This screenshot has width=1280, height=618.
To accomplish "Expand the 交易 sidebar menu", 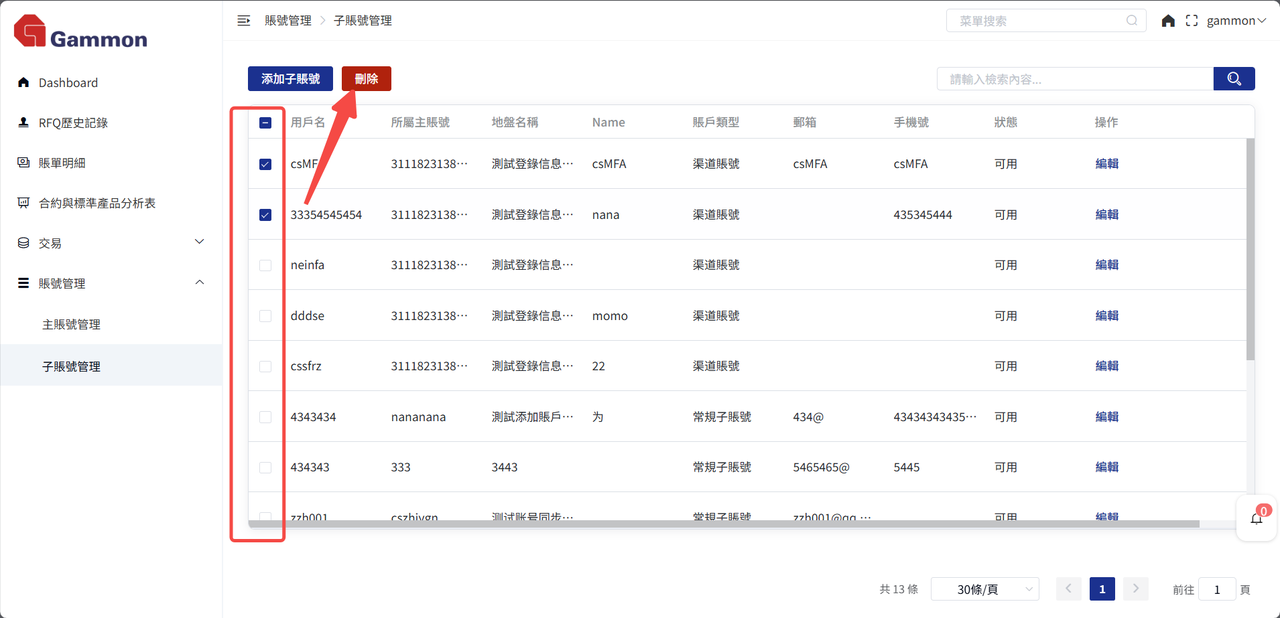I will 110,243.
